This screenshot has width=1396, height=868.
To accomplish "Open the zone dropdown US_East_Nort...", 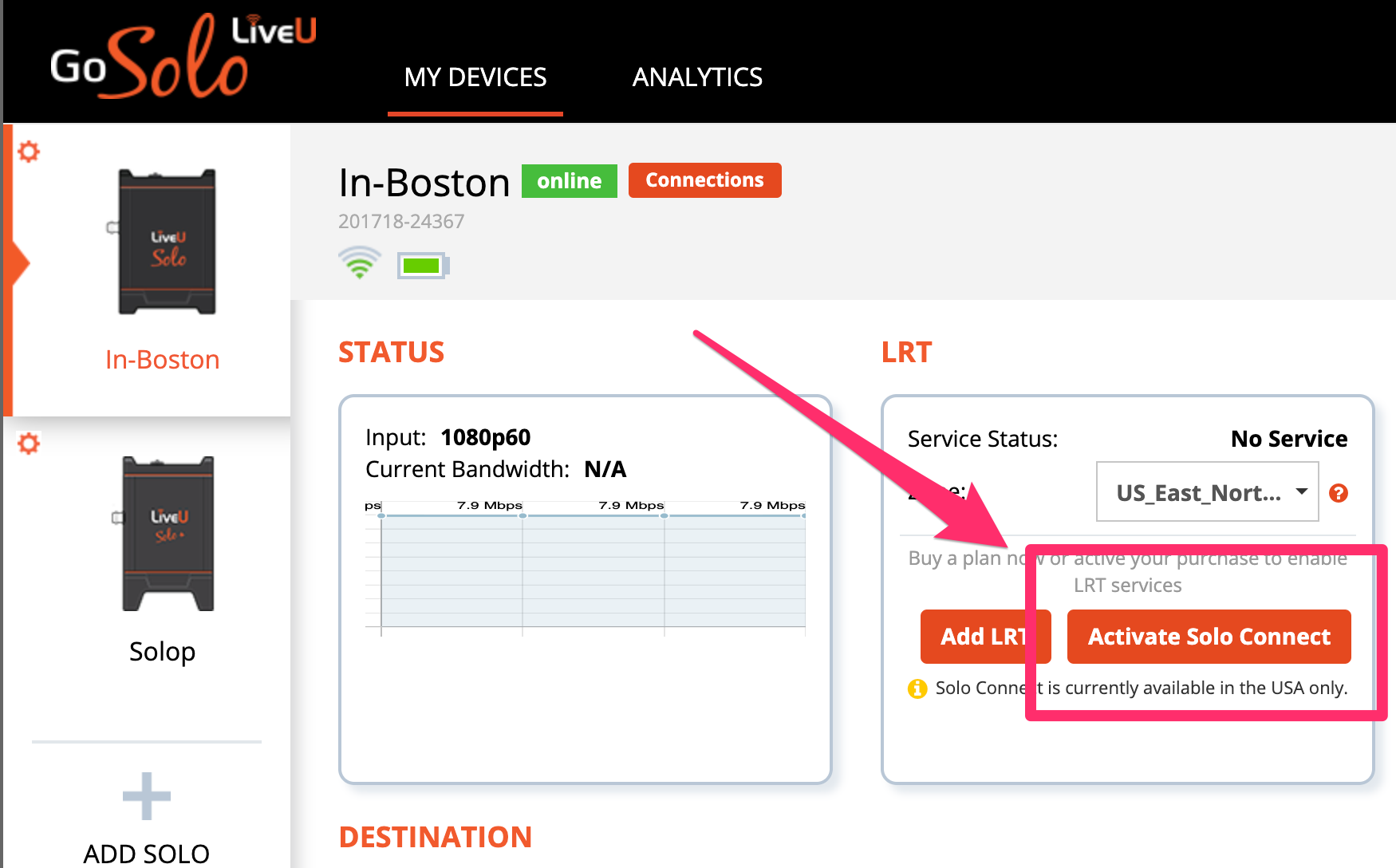I will tap(1207, 492).
